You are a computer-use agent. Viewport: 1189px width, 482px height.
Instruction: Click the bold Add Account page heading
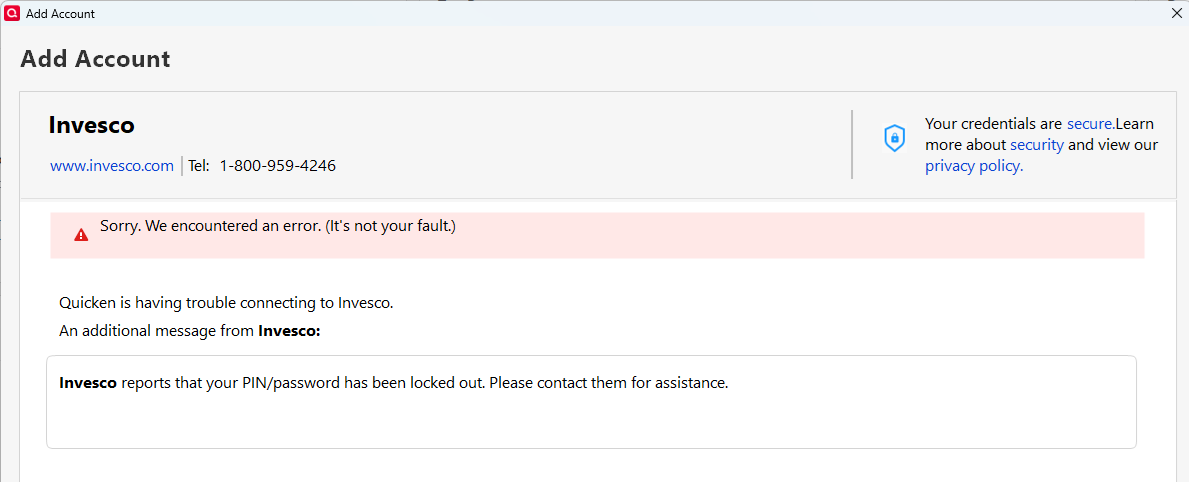(95, 59)
